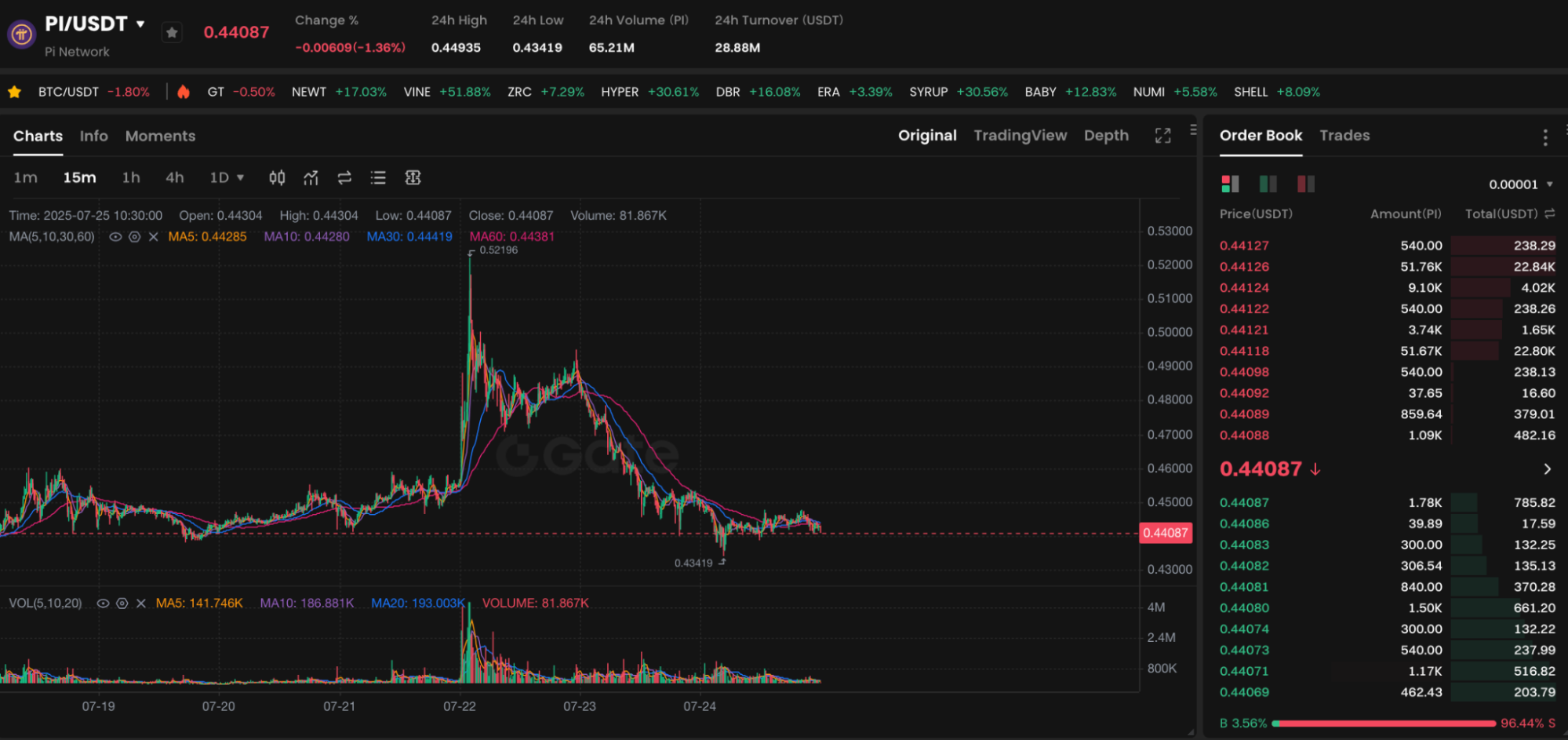
Task: Click the hot flame icon in ticker bar
Action: point(184,92)
